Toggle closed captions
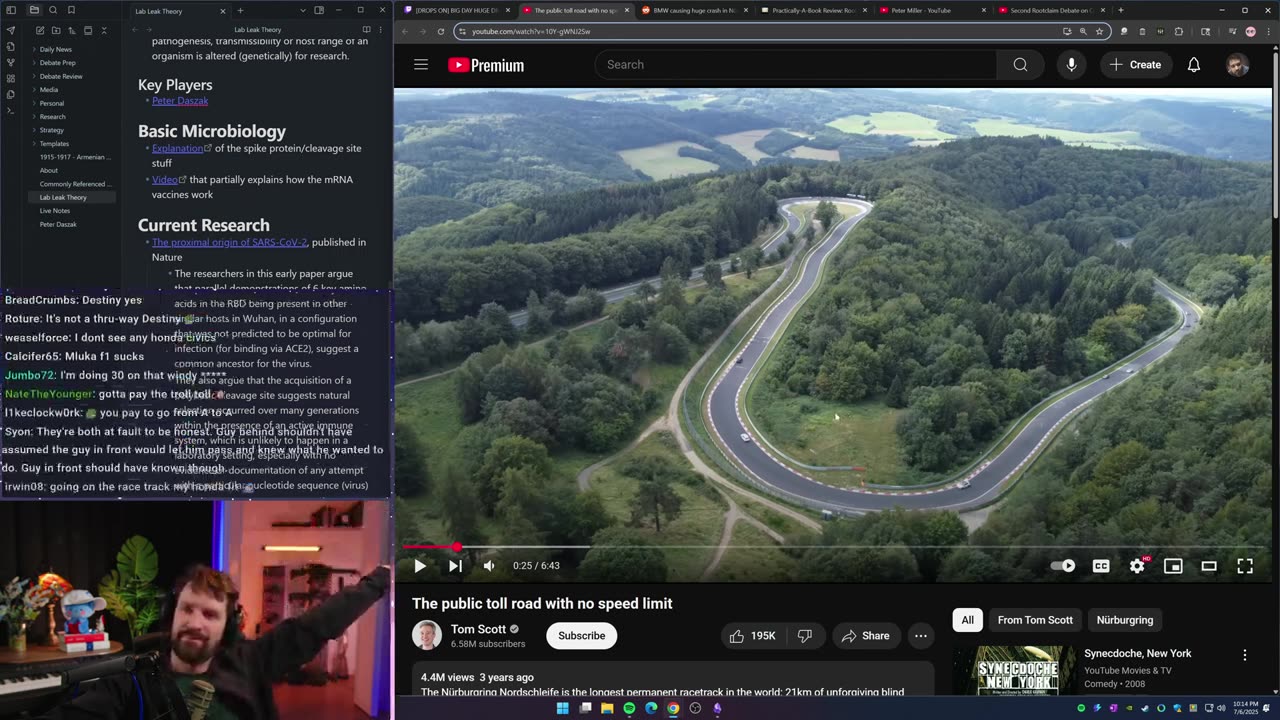1280x720 pixels. click(x=1101, y=566)
